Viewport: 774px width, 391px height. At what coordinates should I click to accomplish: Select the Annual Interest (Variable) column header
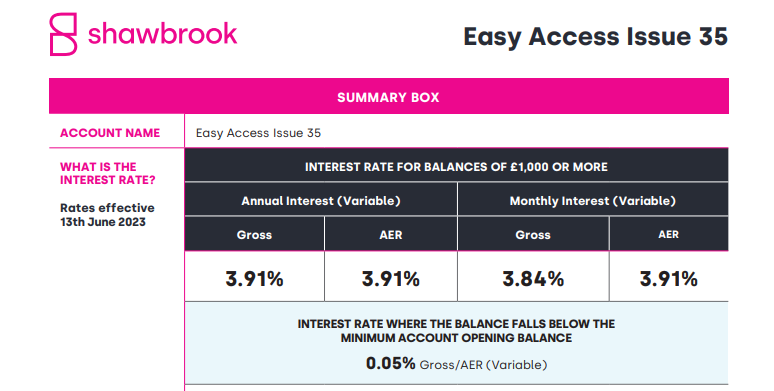pyautogui.click(x=321, y=201)
